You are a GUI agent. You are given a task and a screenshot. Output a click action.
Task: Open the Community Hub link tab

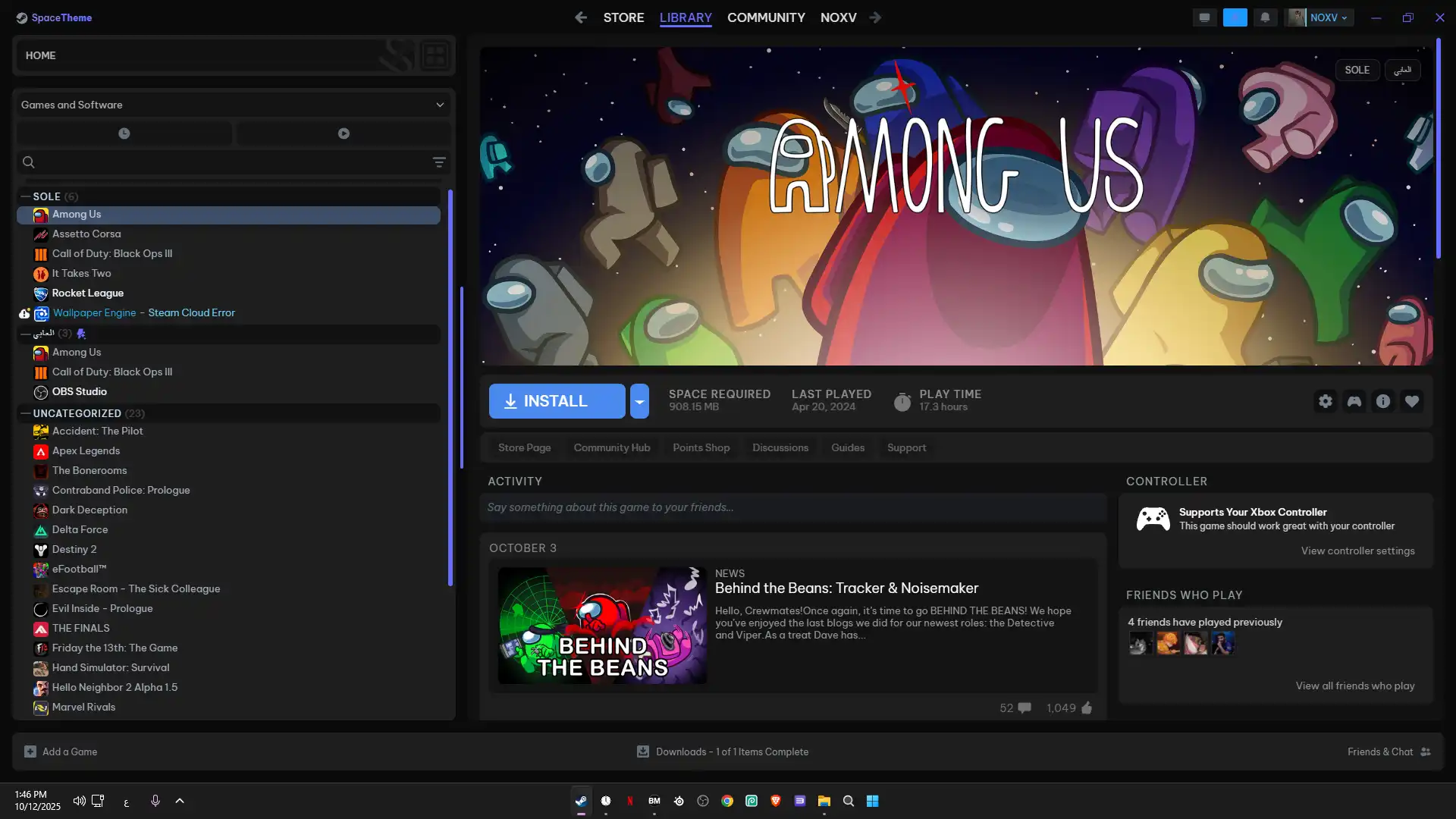coord(611,447)
